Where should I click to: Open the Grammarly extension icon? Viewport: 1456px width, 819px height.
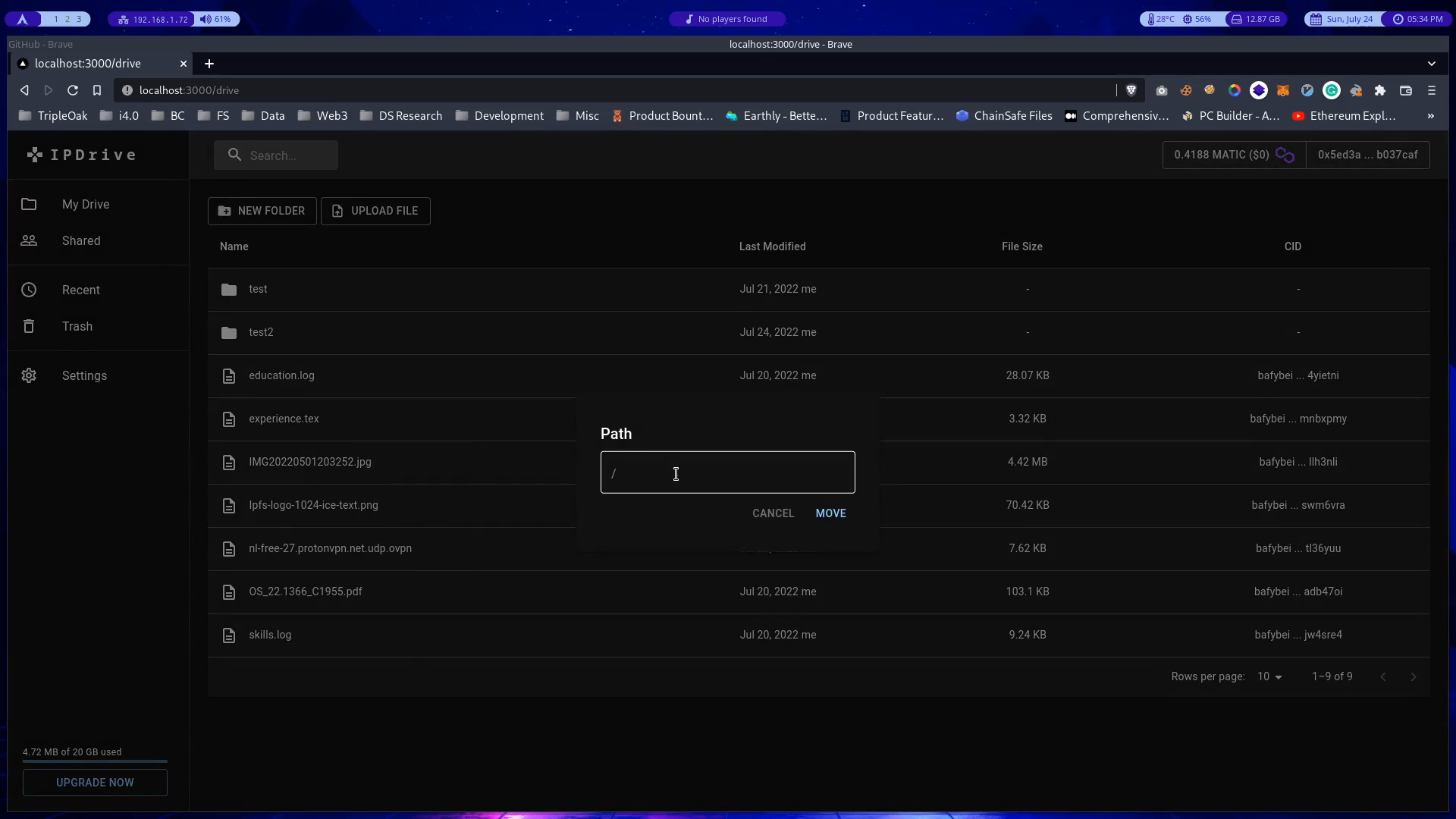pyautogui.click(x=1332, y=90)
